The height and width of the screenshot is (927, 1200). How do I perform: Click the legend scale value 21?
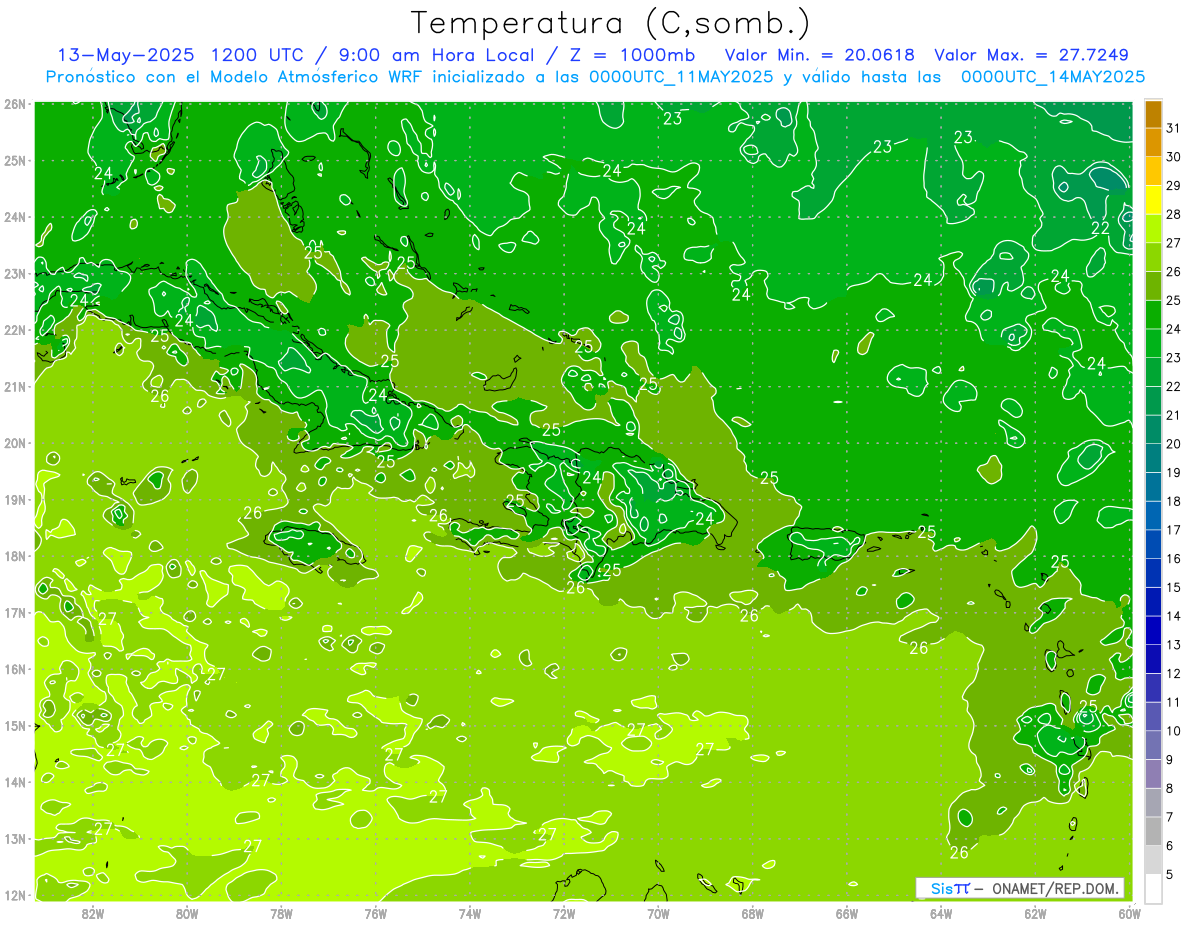point(1174,415)
